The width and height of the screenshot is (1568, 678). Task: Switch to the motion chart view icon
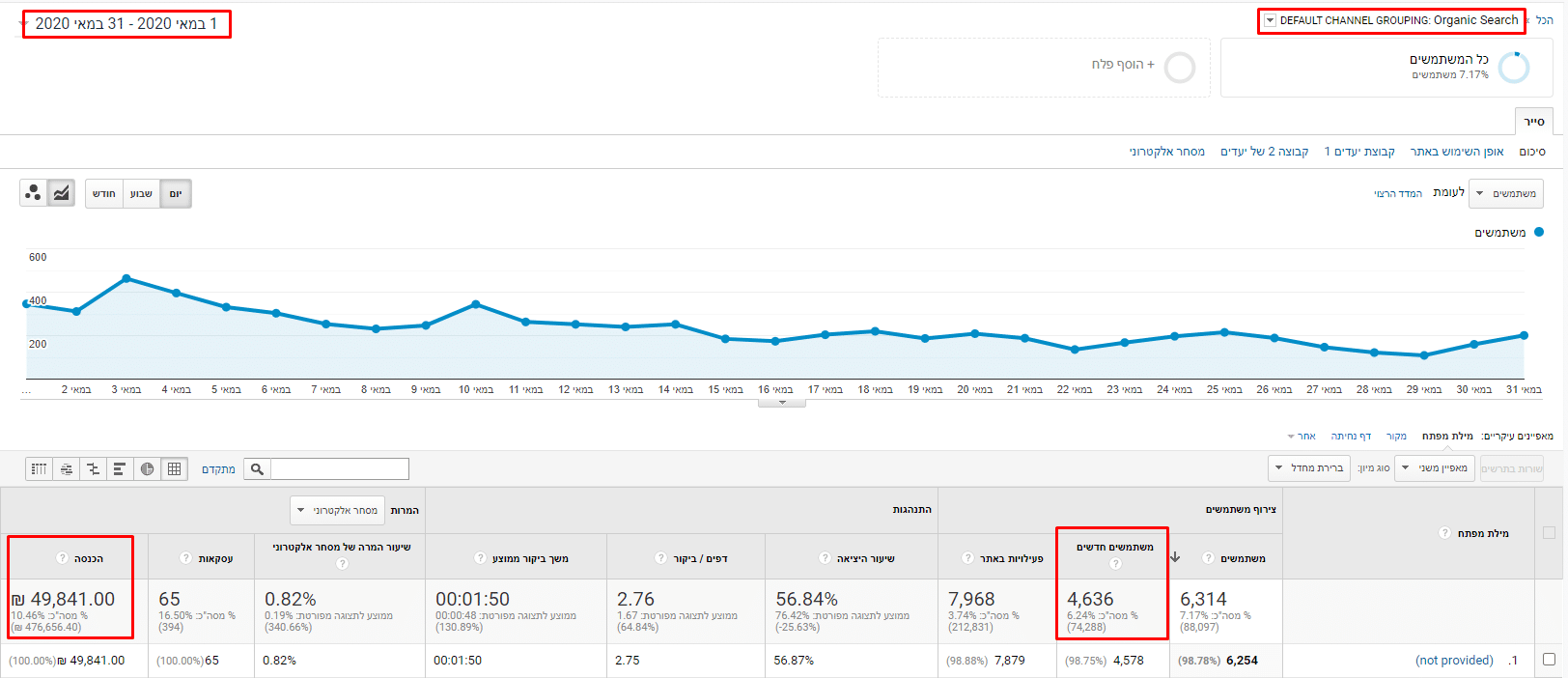[x=33, y=193]
